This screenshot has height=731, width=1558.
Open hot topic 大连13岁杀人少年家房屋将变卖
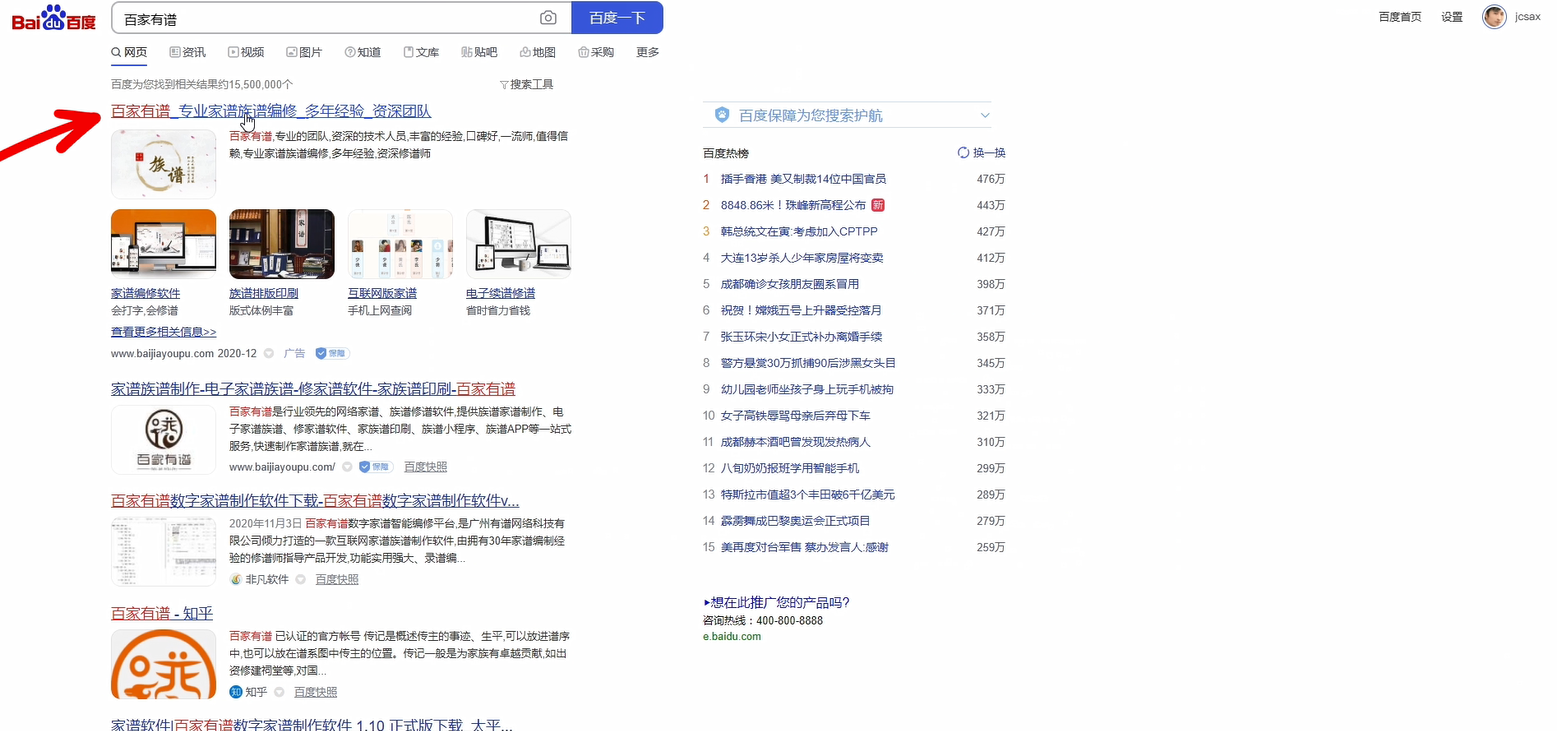coord(802,258)
